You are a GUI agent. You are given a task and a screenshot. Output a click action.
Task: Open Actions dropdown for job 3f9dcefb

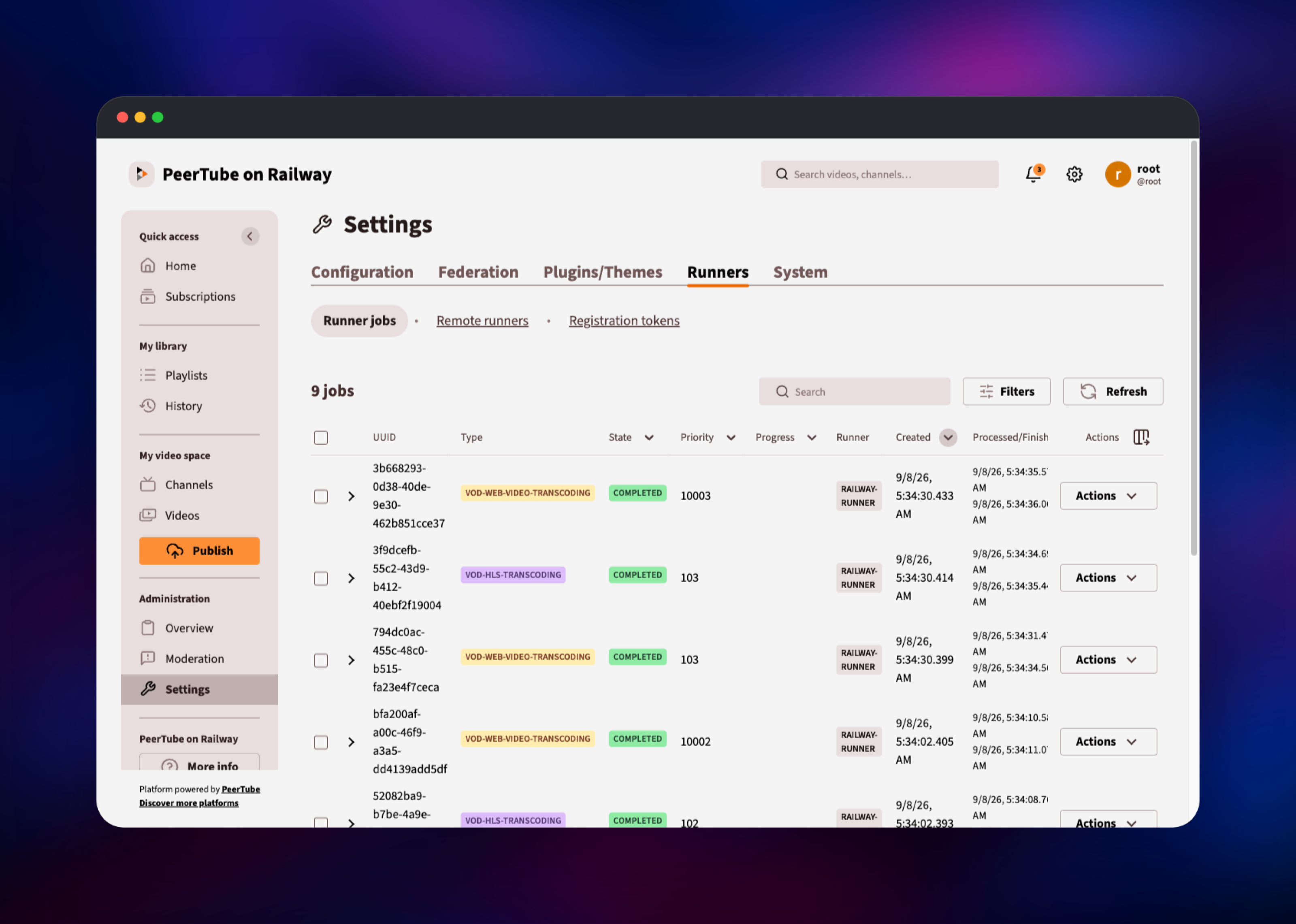[x=1108, y=577]
